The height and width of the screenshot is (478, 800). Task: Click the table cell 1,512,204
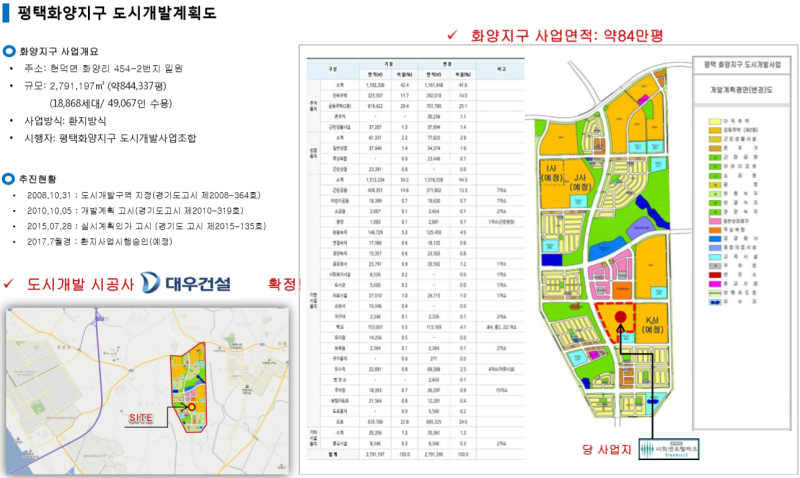[375, 180]
